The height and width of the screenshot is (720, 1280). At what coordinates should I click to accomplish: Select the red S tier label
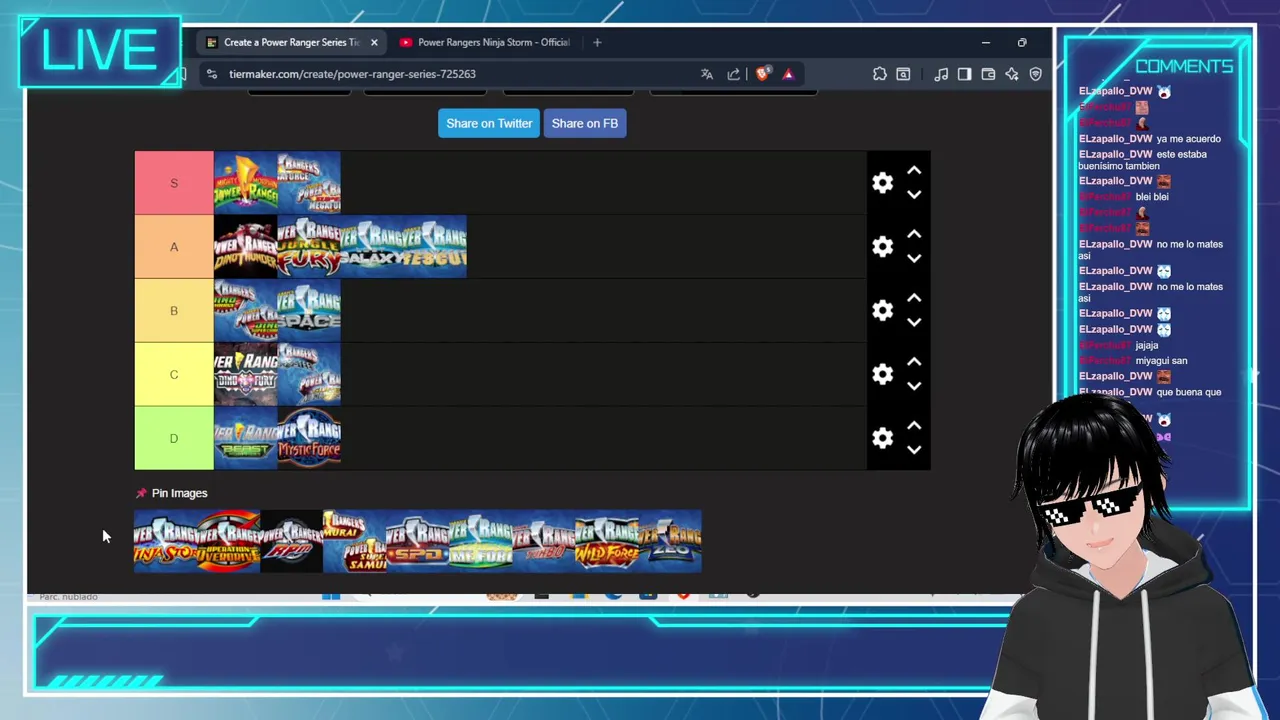174,183
